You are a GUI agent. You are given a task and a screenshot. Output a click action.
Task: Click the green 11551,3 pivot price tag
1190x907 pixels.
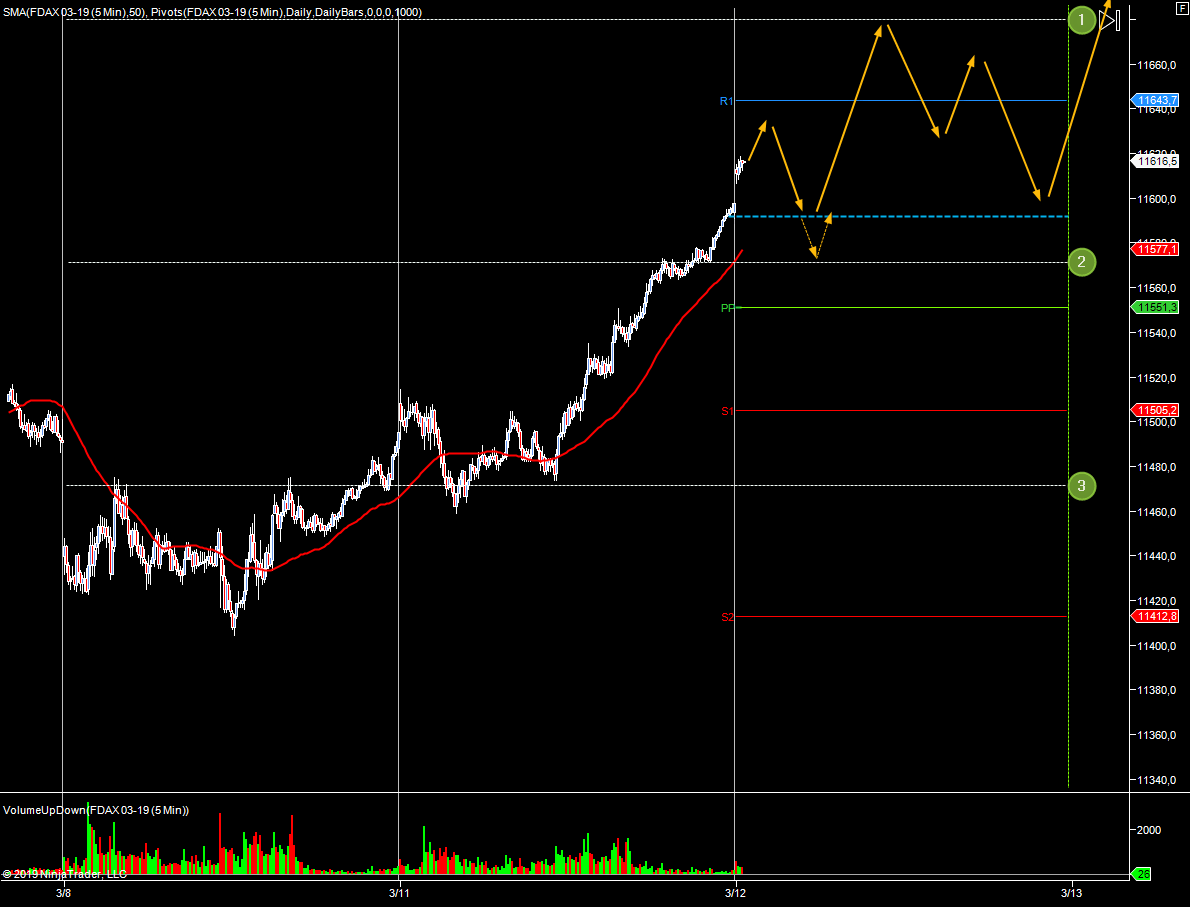tap(1155, 307)
